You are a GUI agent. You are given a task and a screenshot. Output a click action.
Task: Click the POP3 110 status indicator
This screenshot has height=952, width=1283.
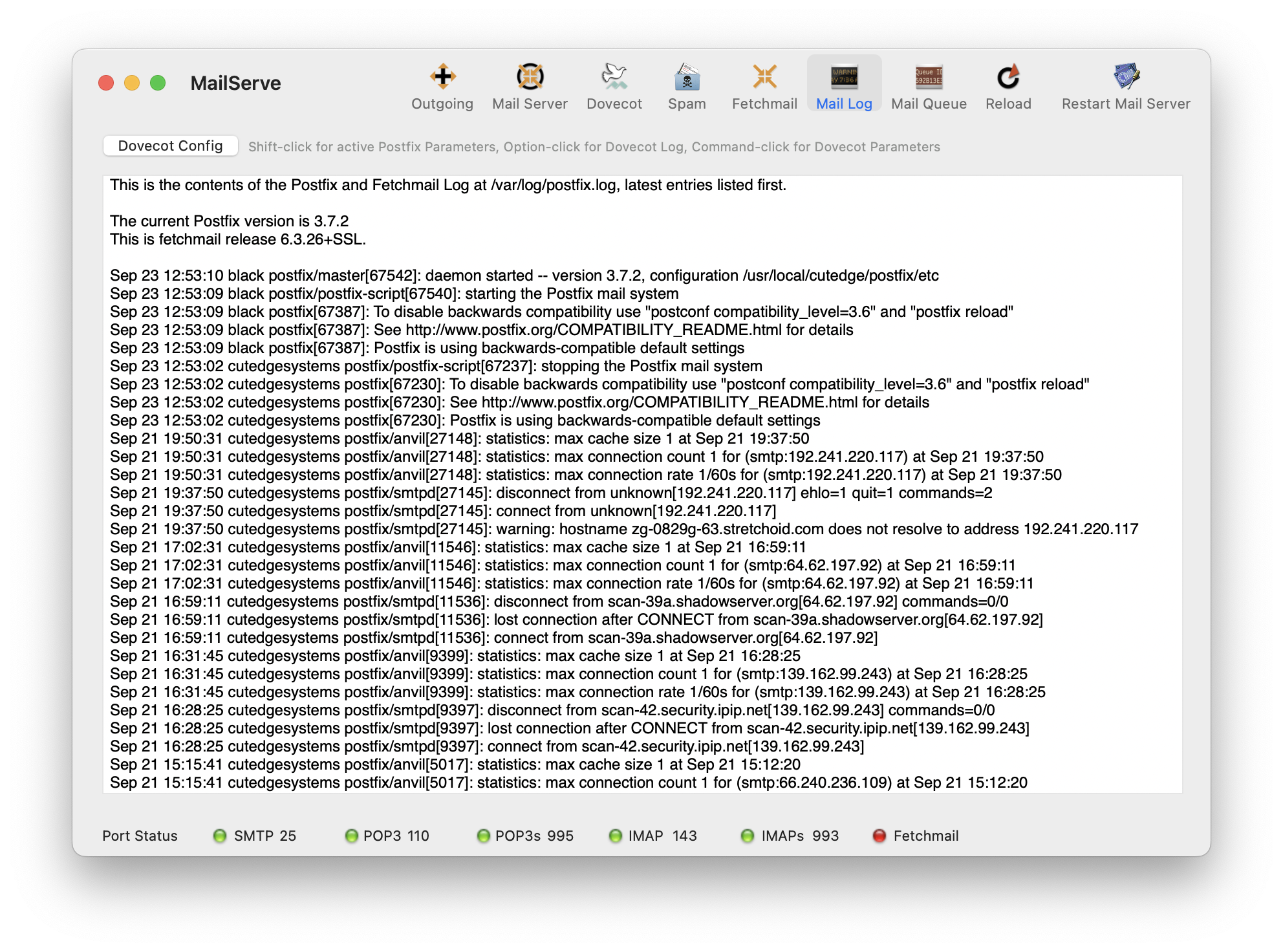pos(352,836)
